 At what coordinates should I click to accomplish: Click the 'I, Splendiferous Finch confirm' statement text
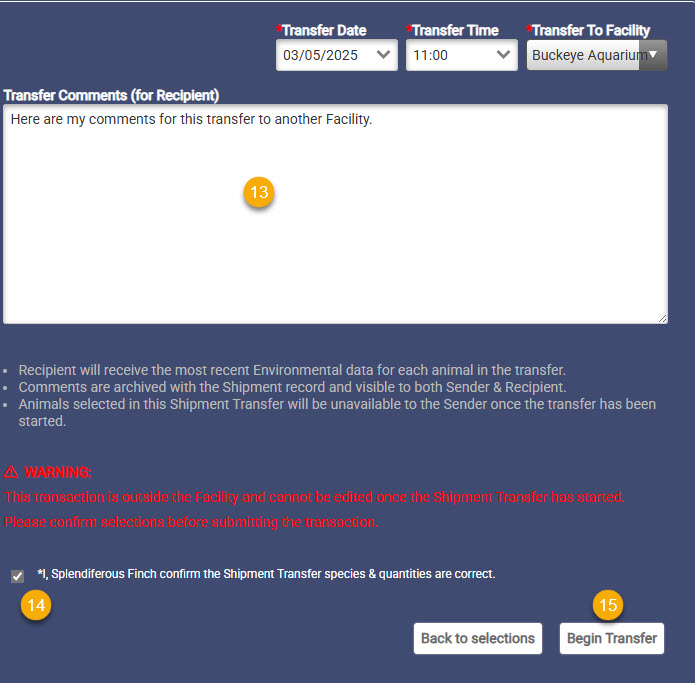coord(266,574)
